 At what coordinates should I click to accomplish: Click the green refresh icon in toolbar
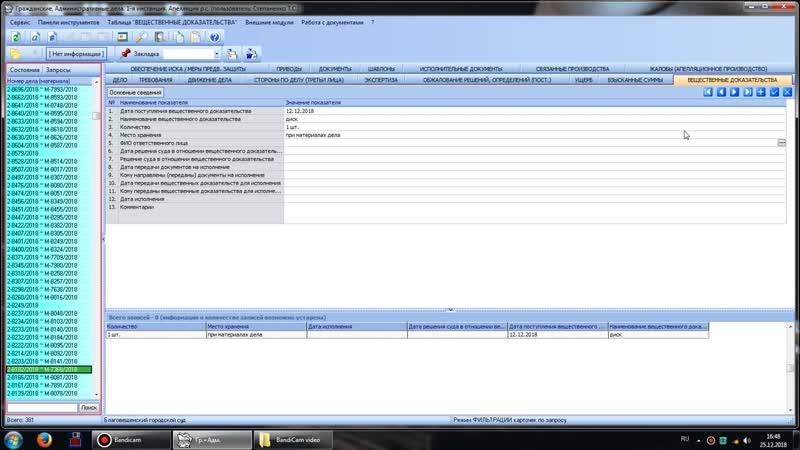[17, 36]
